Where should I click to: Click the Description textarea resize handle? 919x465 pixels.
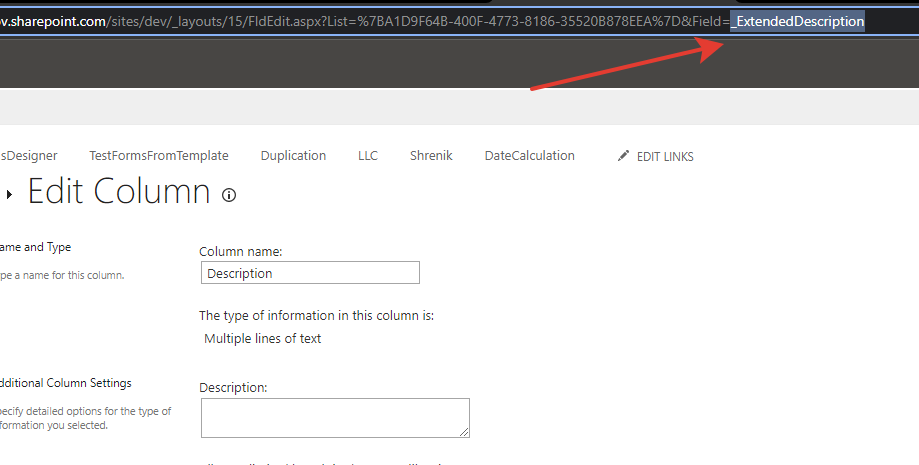click(x=464, y=432)
